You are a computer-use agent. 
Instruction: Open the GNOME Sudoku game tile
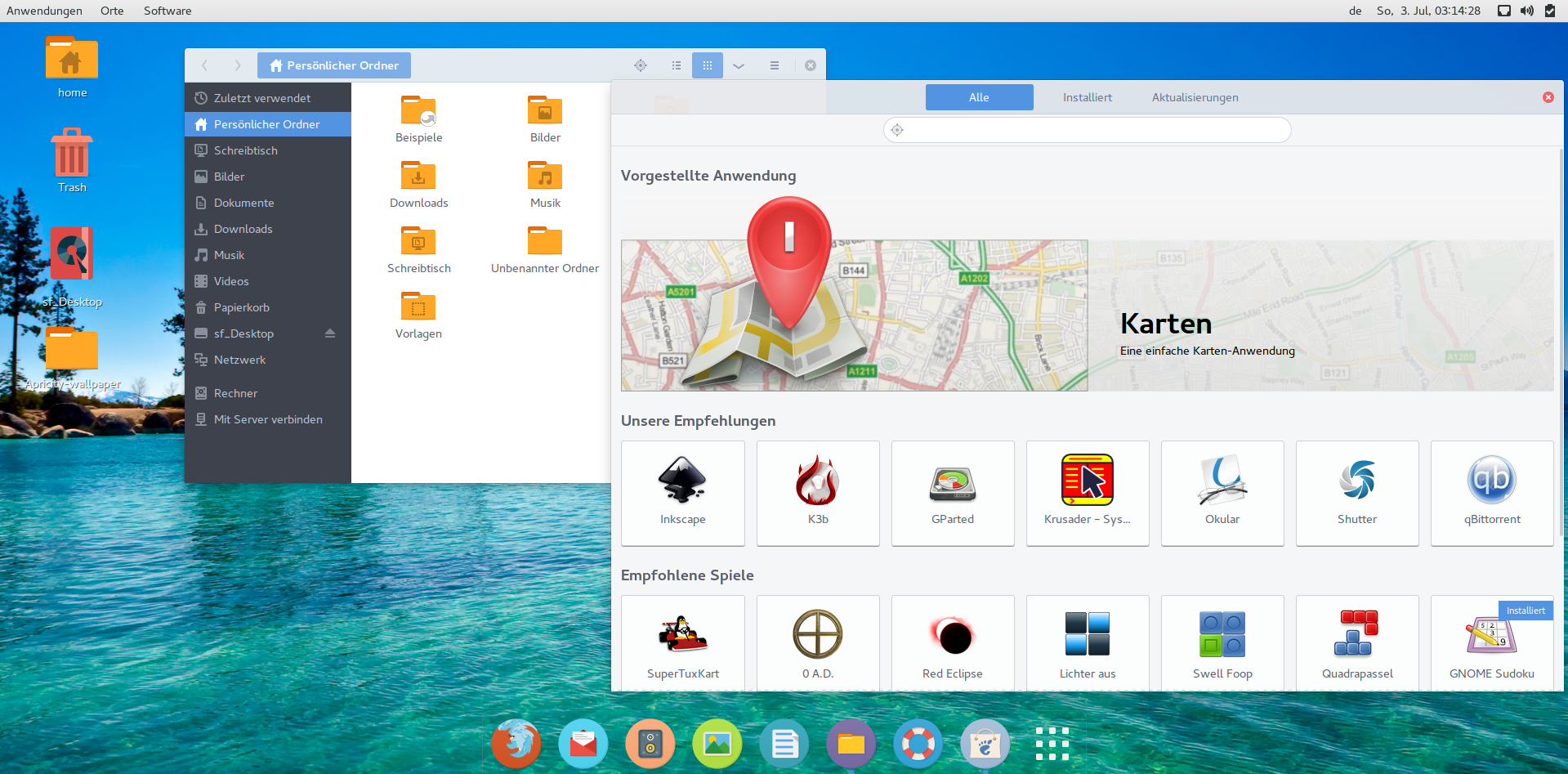tap(1492, 643)
